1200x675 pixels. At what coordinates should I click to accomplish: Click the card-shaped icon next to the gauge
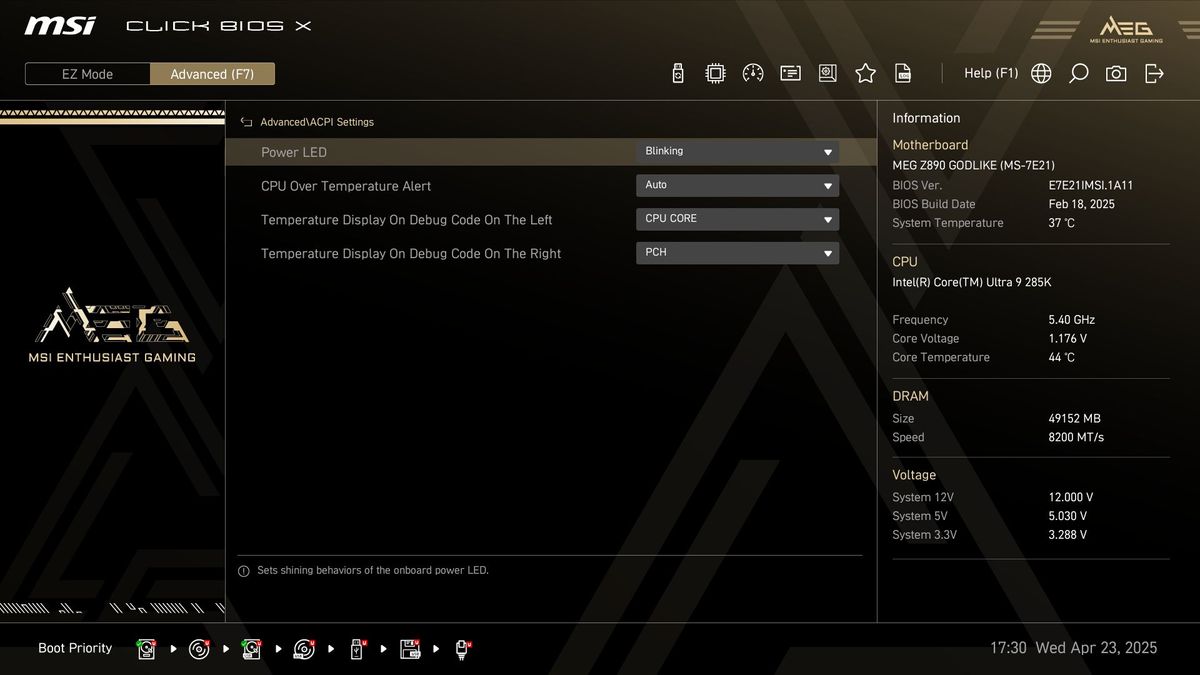tap(791, 73)
